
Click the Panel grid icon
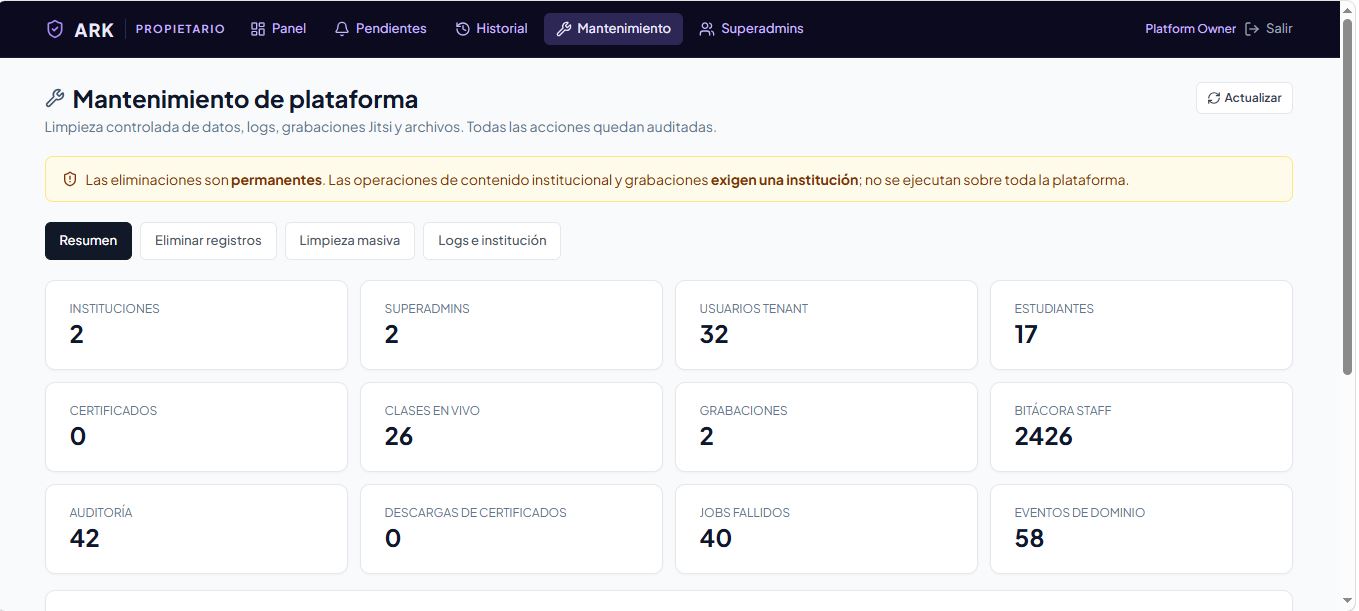pyautogui.click(x=258, y=29)
